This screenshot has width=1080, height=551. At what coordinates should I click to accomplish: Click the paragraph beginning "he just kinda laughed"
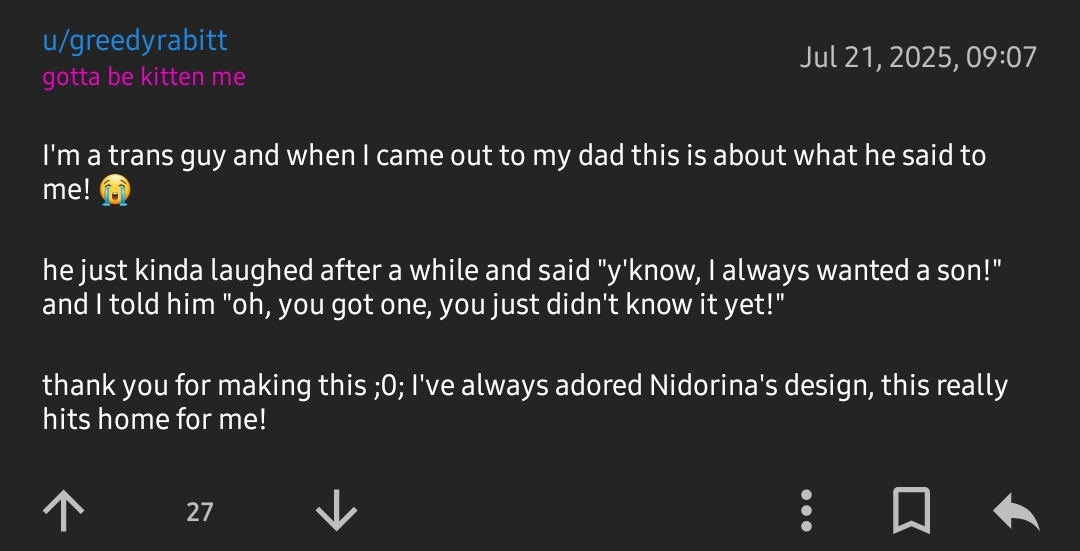(521, 287)
